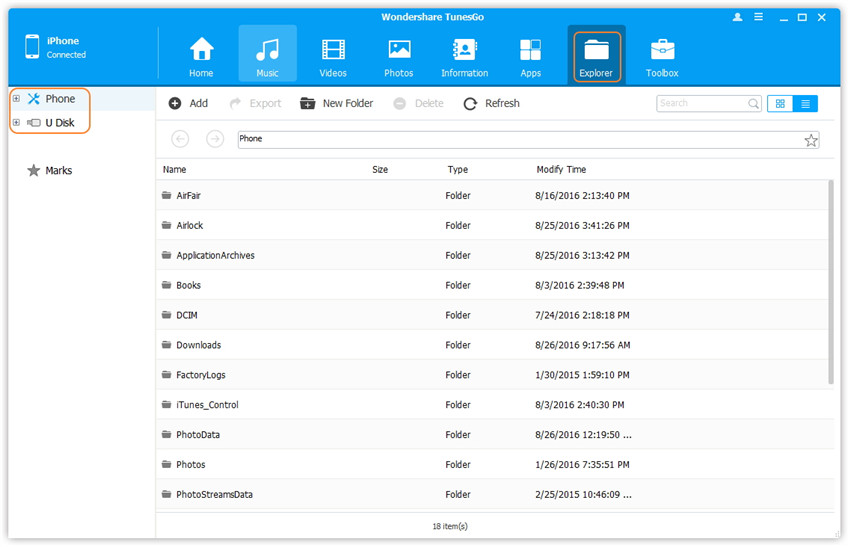
Task: Switch to grid thumbnail view
Action: pyautogui.click(x=780, y=103)
